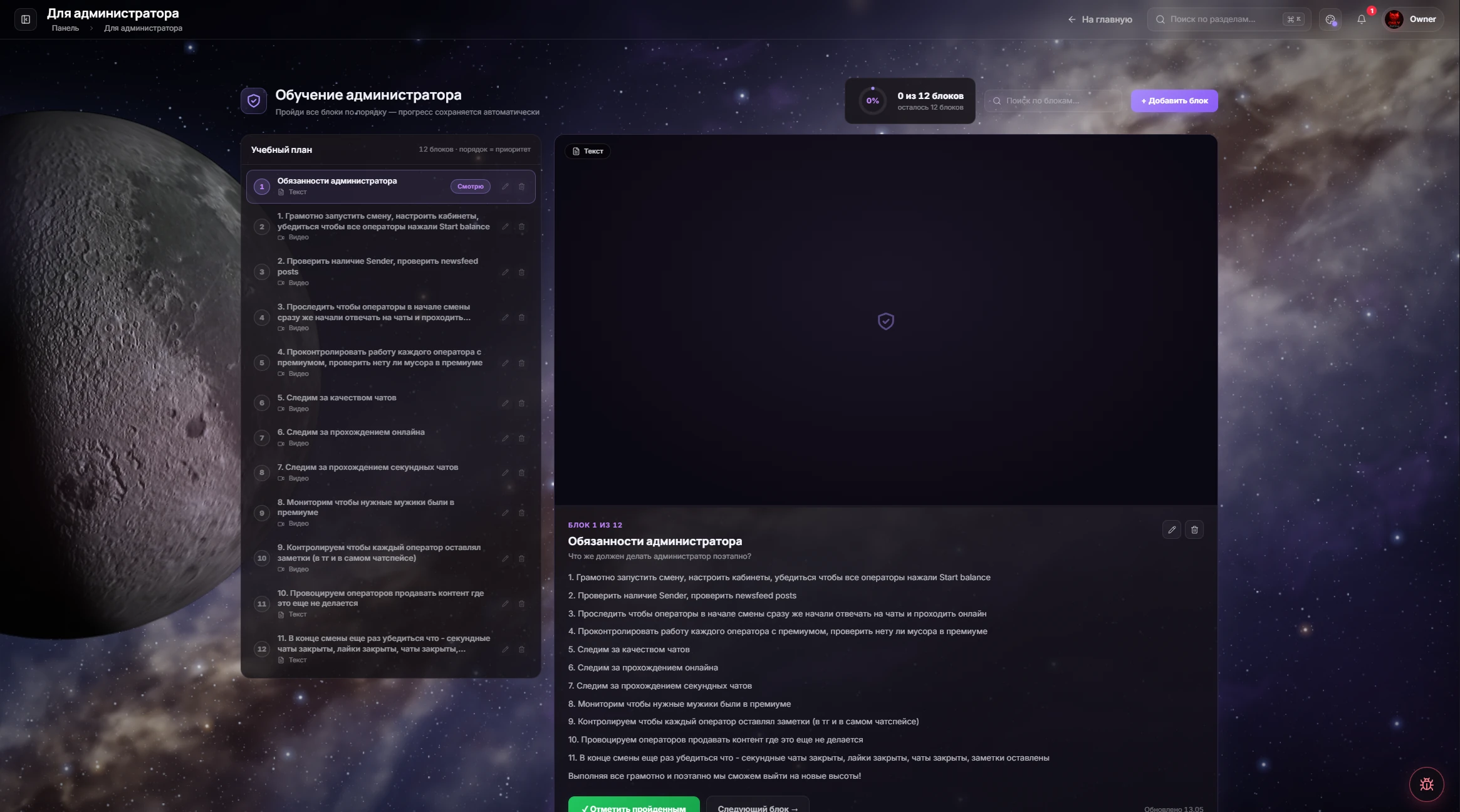
Task: Open block 3 '2. Проверить наличие Sender'
Action: [390, 272]
